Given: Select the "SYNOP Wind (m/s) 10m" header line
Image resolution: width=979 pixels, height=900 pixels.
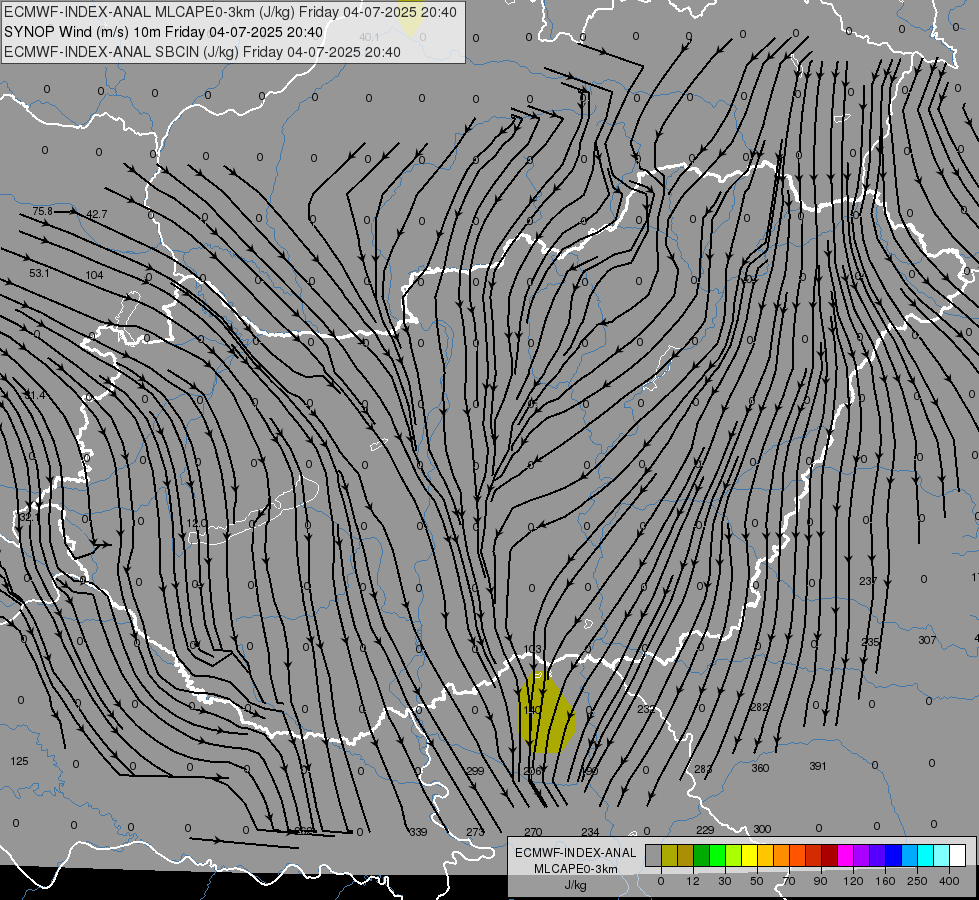Looking at the screenshot, I should [x=164, y=32].
